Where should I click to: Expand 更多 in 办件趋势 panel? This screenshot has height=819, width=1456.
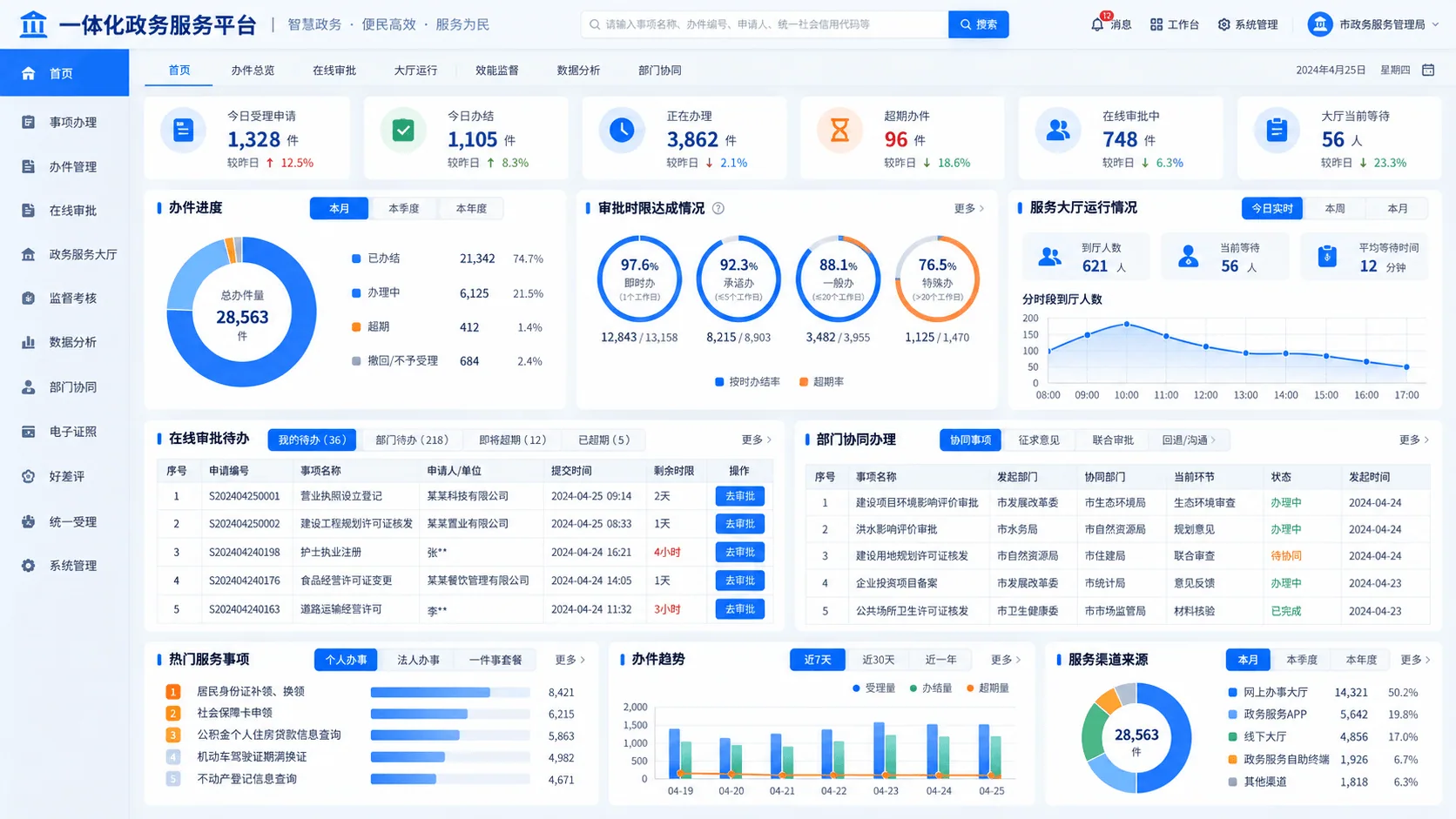pyautogui.click(x=1006, y=660)
